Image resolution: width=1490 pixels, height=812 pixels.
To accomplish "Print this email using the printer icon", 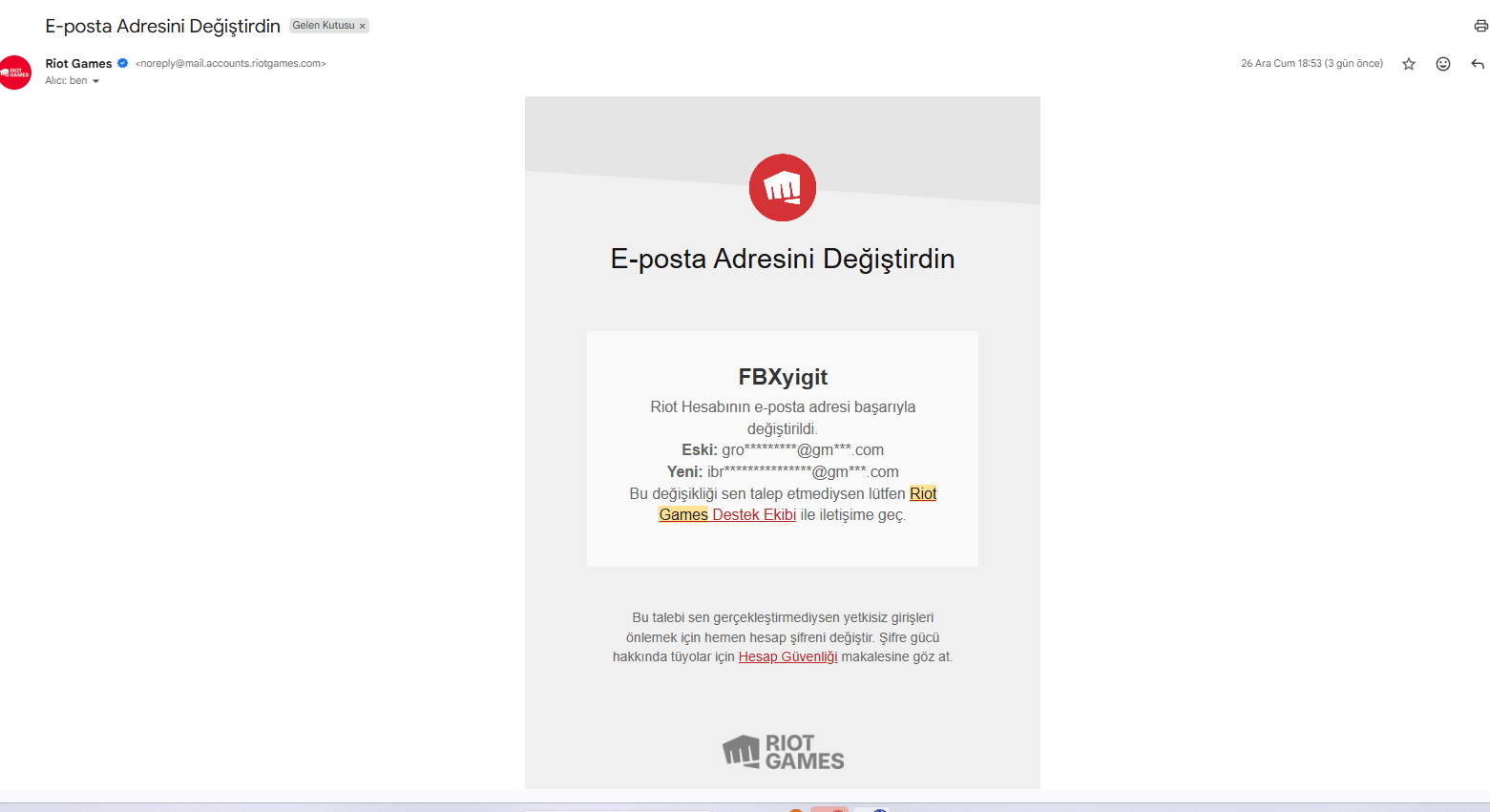I will (1480, 26).
